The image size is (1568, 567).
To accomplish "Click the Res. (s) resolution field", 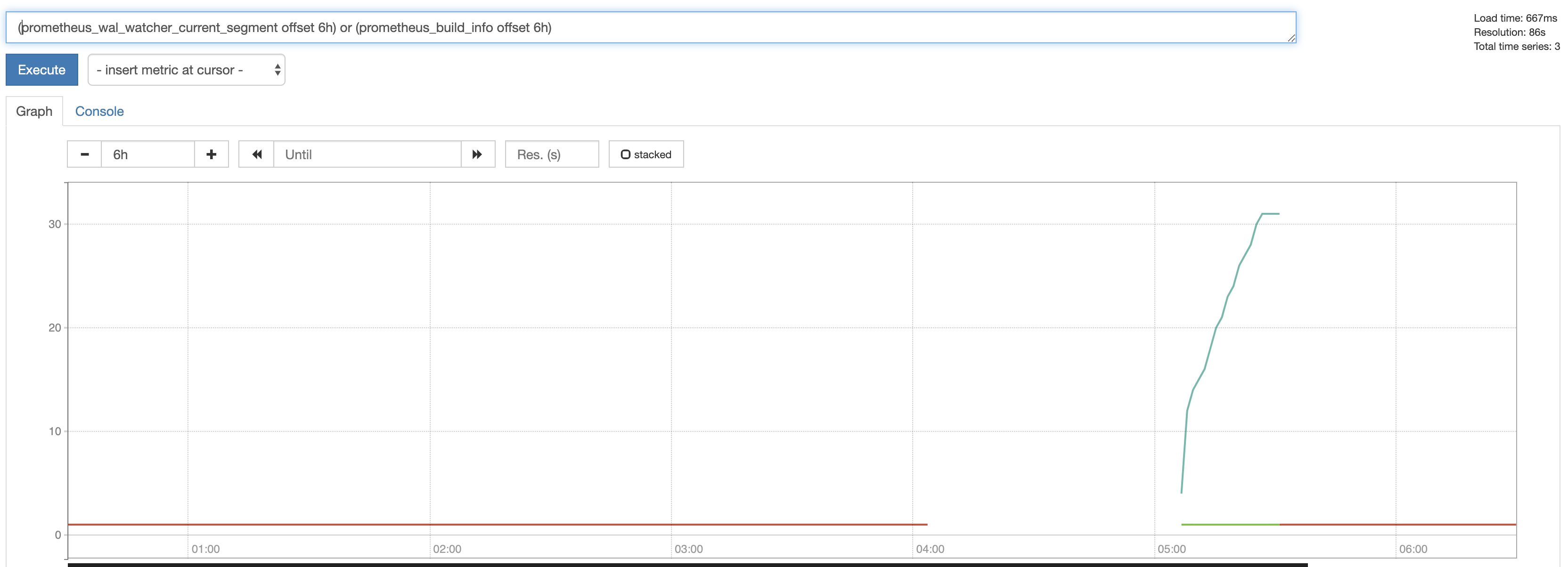I will [551, 154].
